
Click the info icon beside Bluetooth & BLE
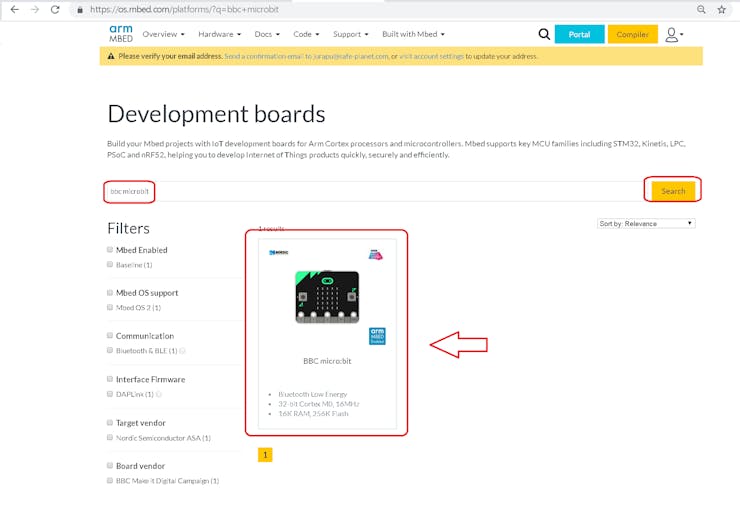[183, 351]
